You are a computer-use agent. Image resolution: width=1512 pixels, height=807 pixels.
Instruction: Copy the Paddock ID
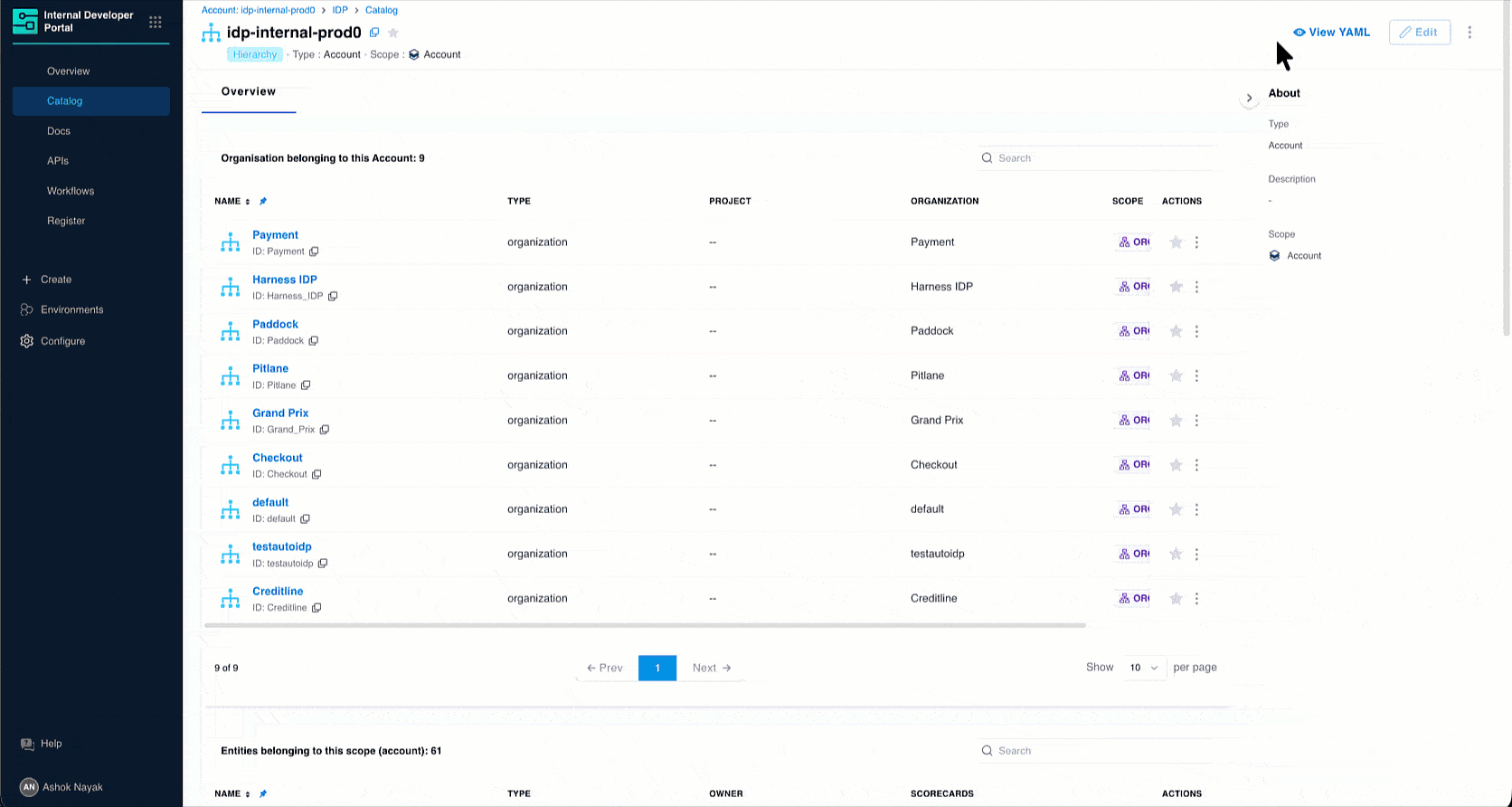pyautogui.click(x=314, y=341)
